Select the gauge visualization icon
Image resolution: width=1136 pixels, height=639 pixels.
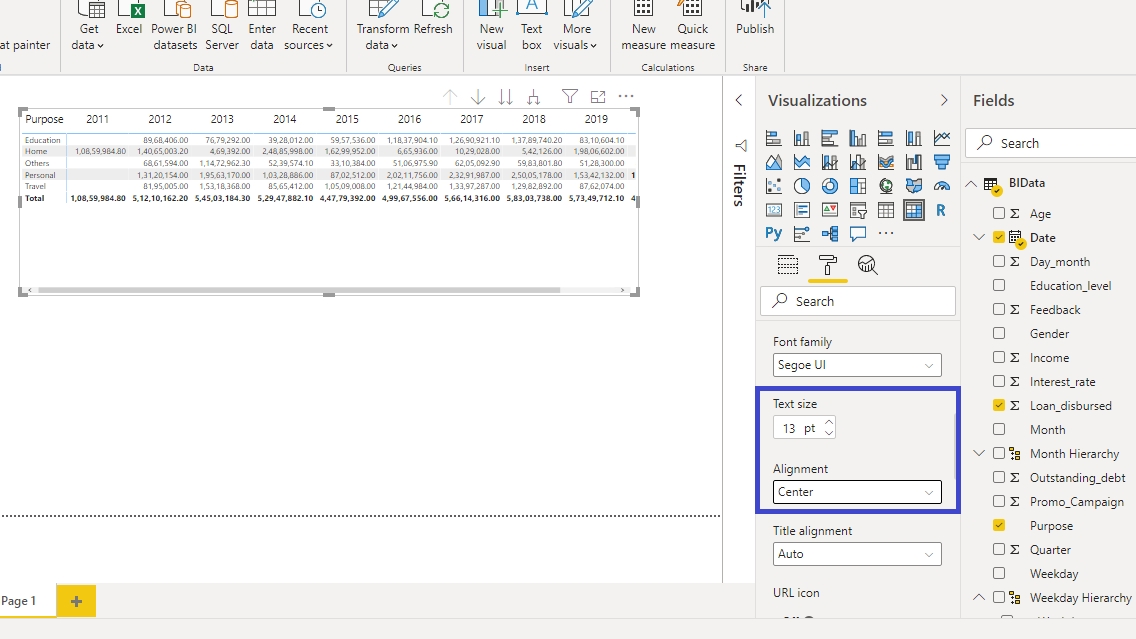942,186
